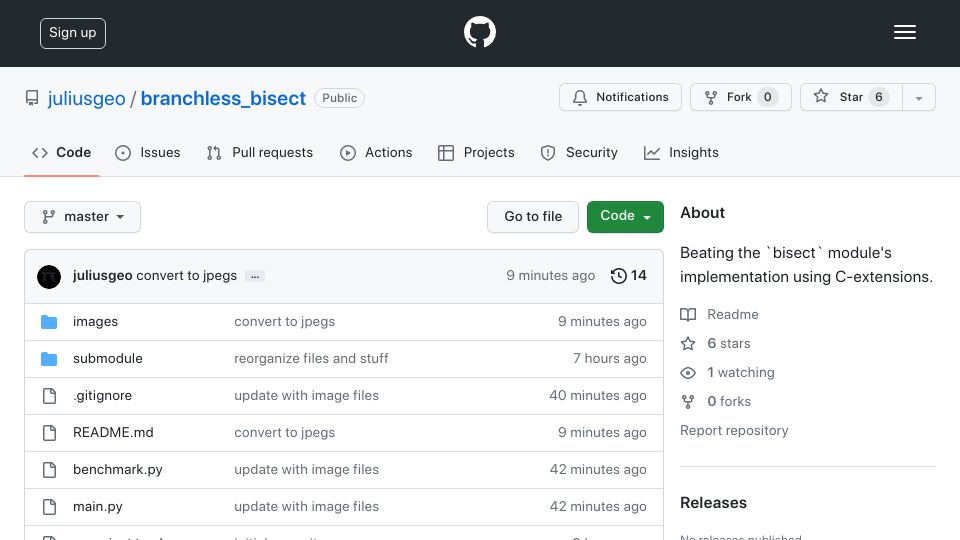
Task: Fork the repository with Fork button
Action: (x=741, y=97)
